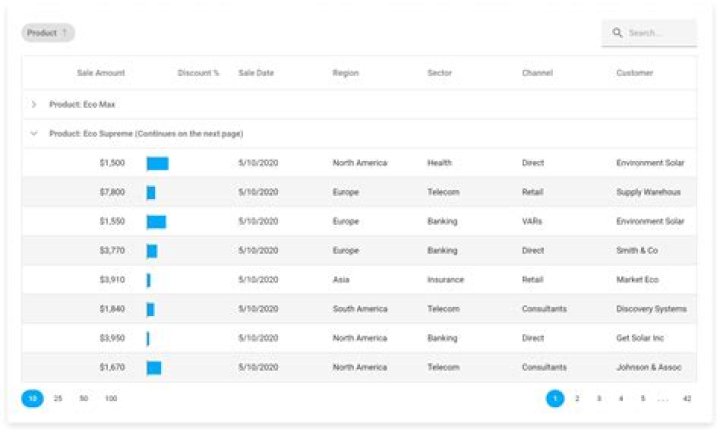The image size is (720, 433).
Task: Click the search magnifier icon
Action: [617, 33]
